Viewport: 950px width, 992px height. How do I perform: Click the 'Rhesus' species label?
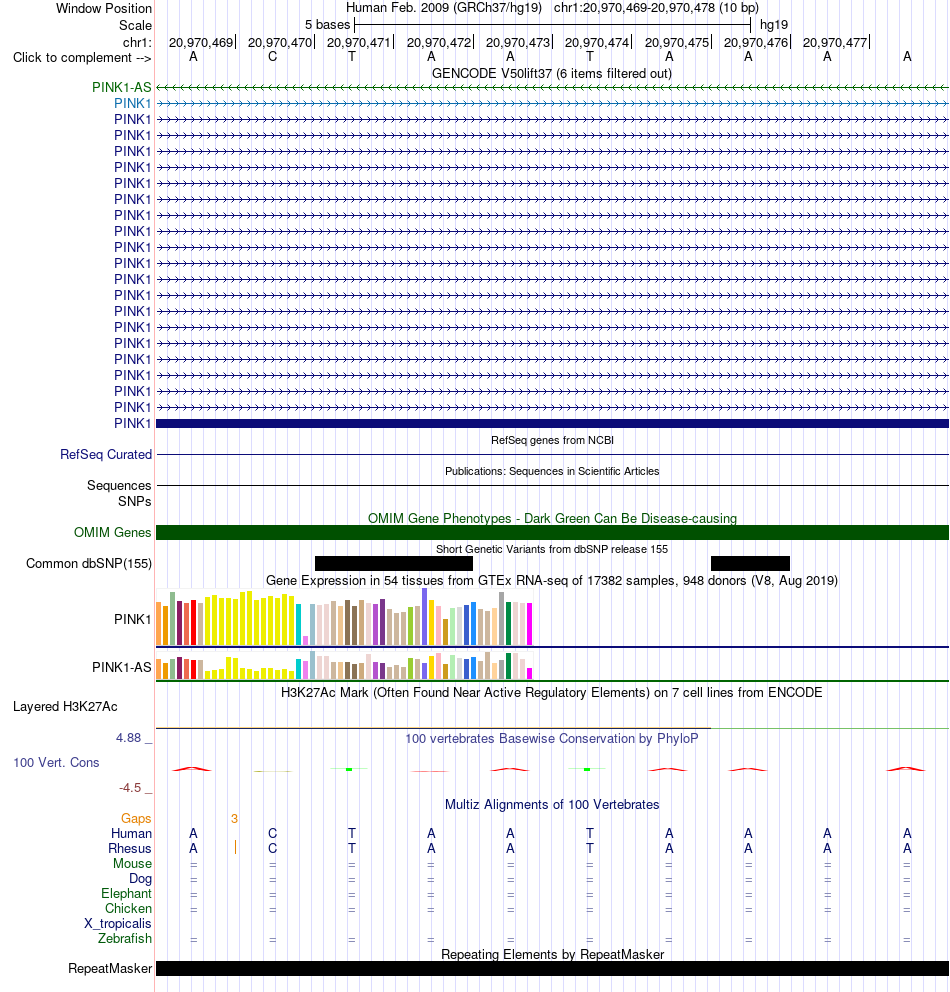(x=130, y=848)
